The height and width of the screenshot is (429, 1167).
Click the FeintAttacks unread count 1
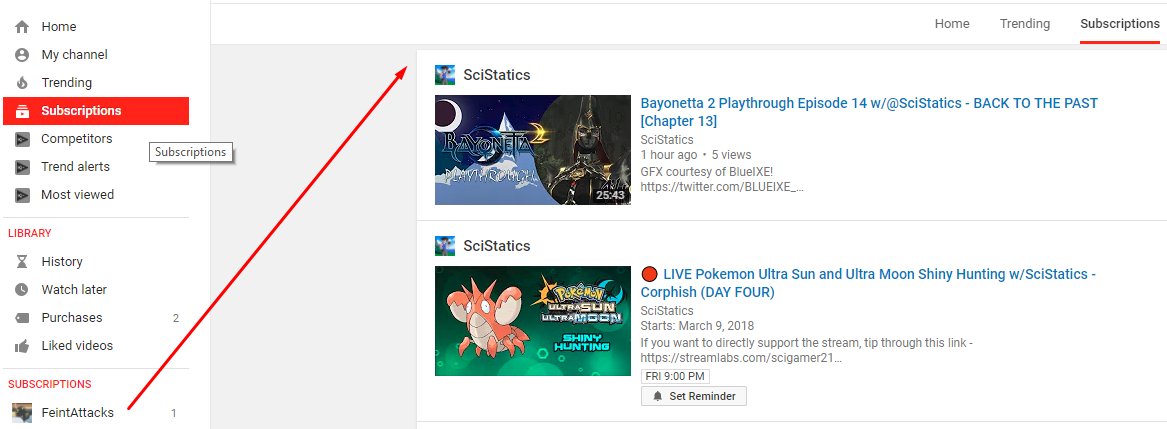[x=174, y=413]
